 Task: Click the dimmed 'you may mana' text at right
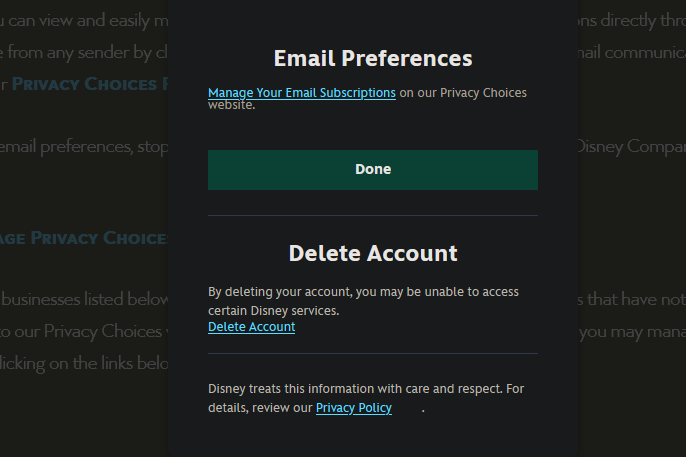pyautogui.click(x=632, y=331)
